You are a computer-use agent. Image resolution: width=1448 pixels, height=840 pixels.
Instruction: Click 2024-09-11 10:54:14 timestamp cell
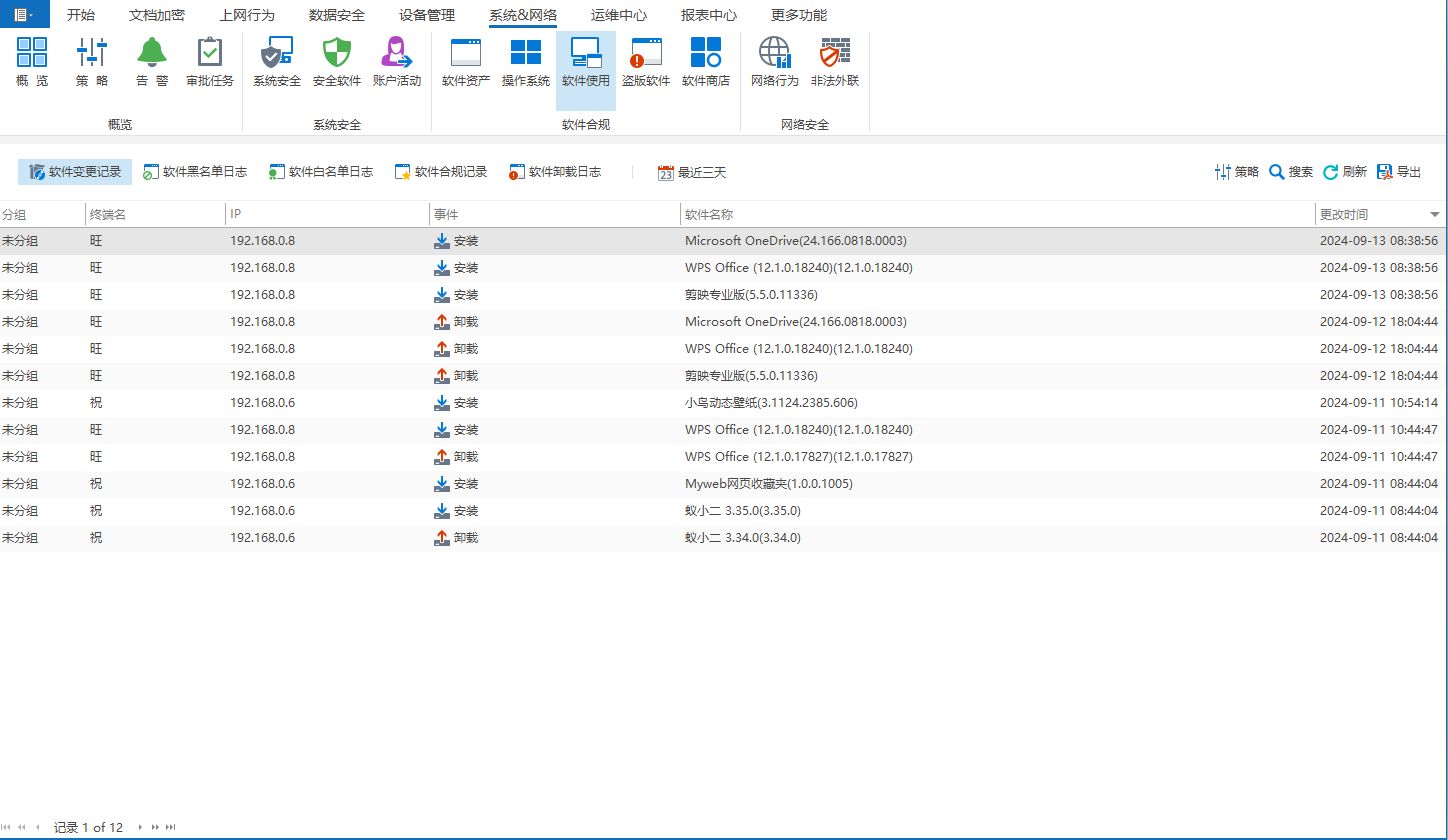1379,403
